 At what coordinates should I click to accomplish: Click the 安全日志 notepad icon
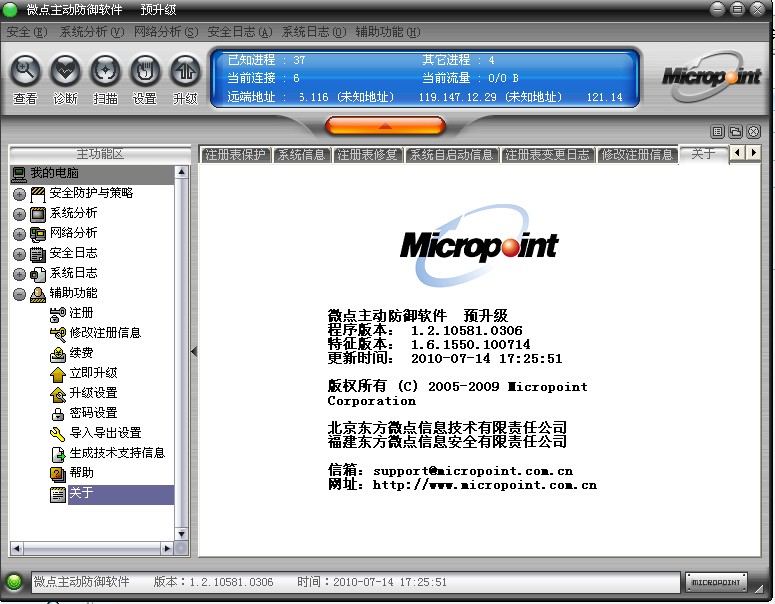pyautogui.click(x=38, y=254)
